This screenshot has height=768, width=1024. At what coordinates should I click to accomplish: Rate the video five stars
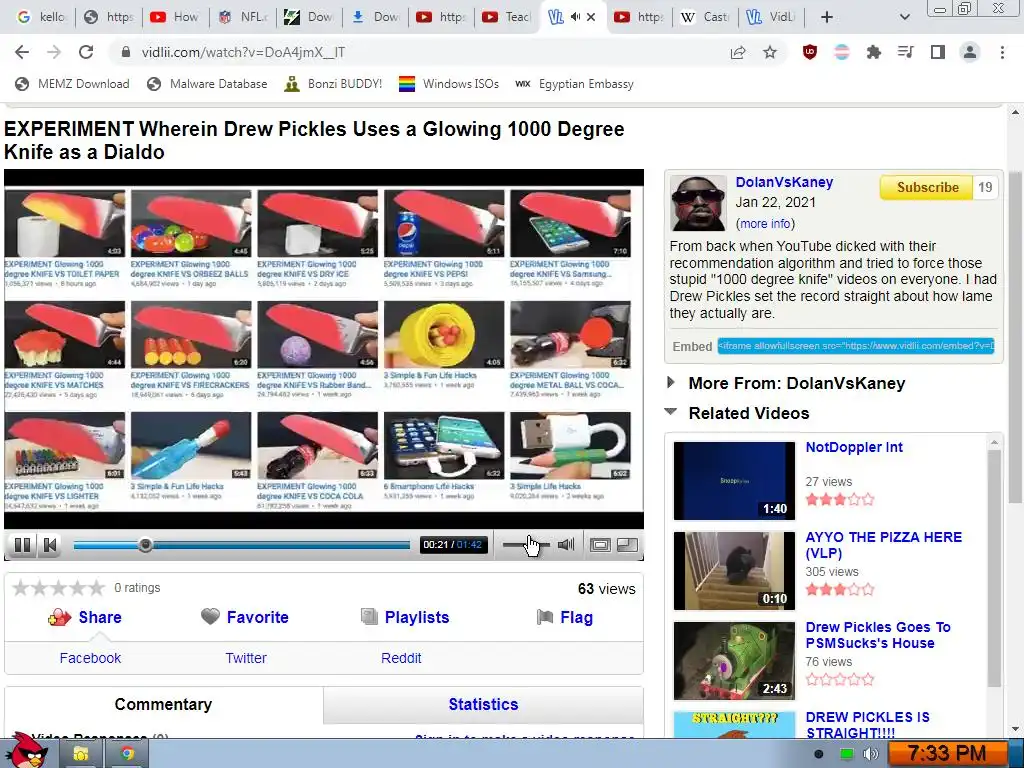96,588
